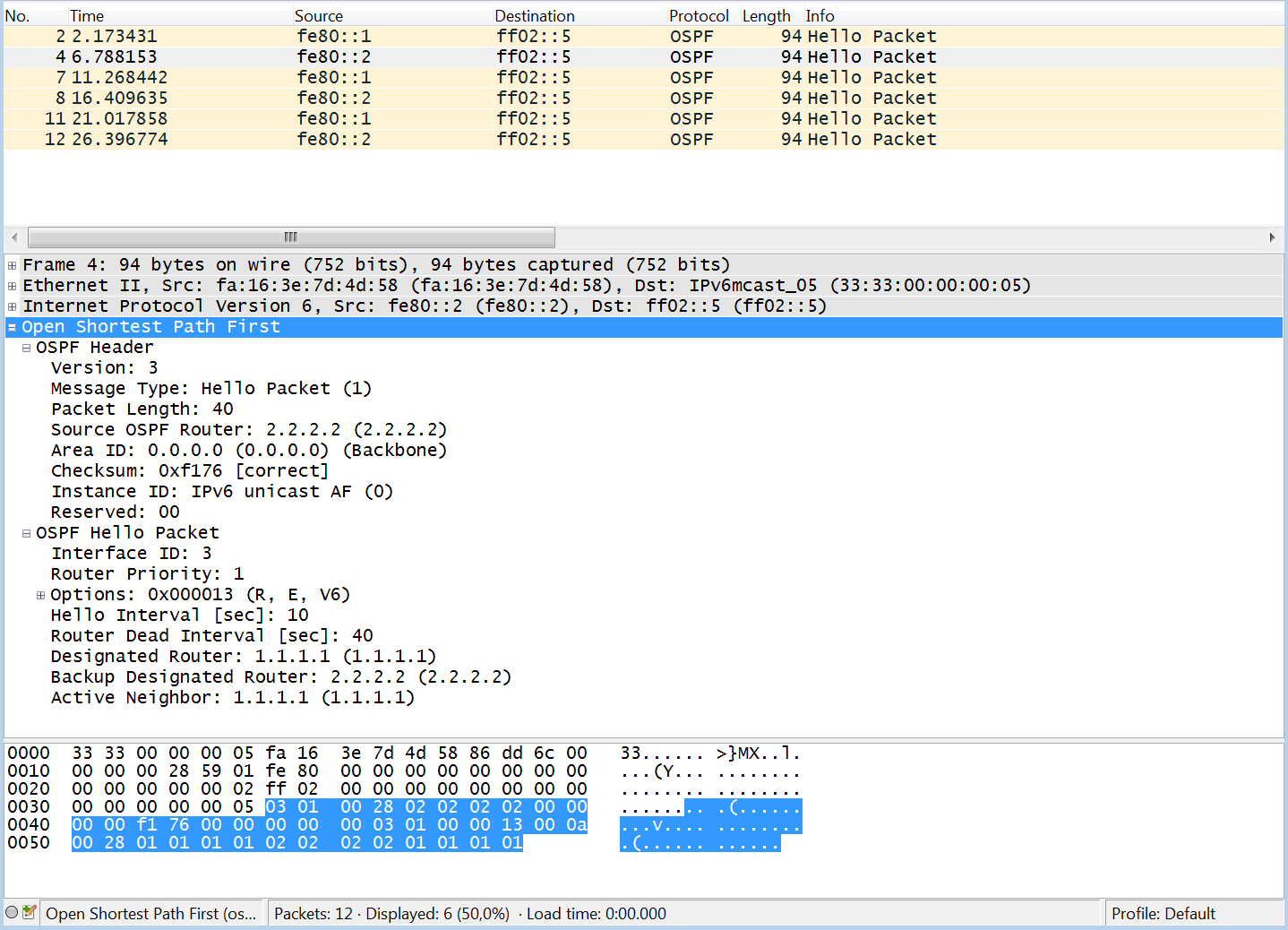Select Area ID Backbone field

click(x=249, y=451)
